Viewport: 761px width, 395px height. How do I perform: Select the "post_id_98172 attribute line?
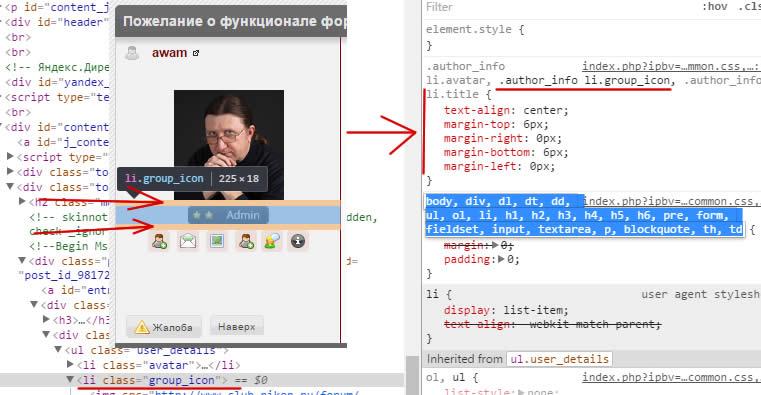[64, 275]
